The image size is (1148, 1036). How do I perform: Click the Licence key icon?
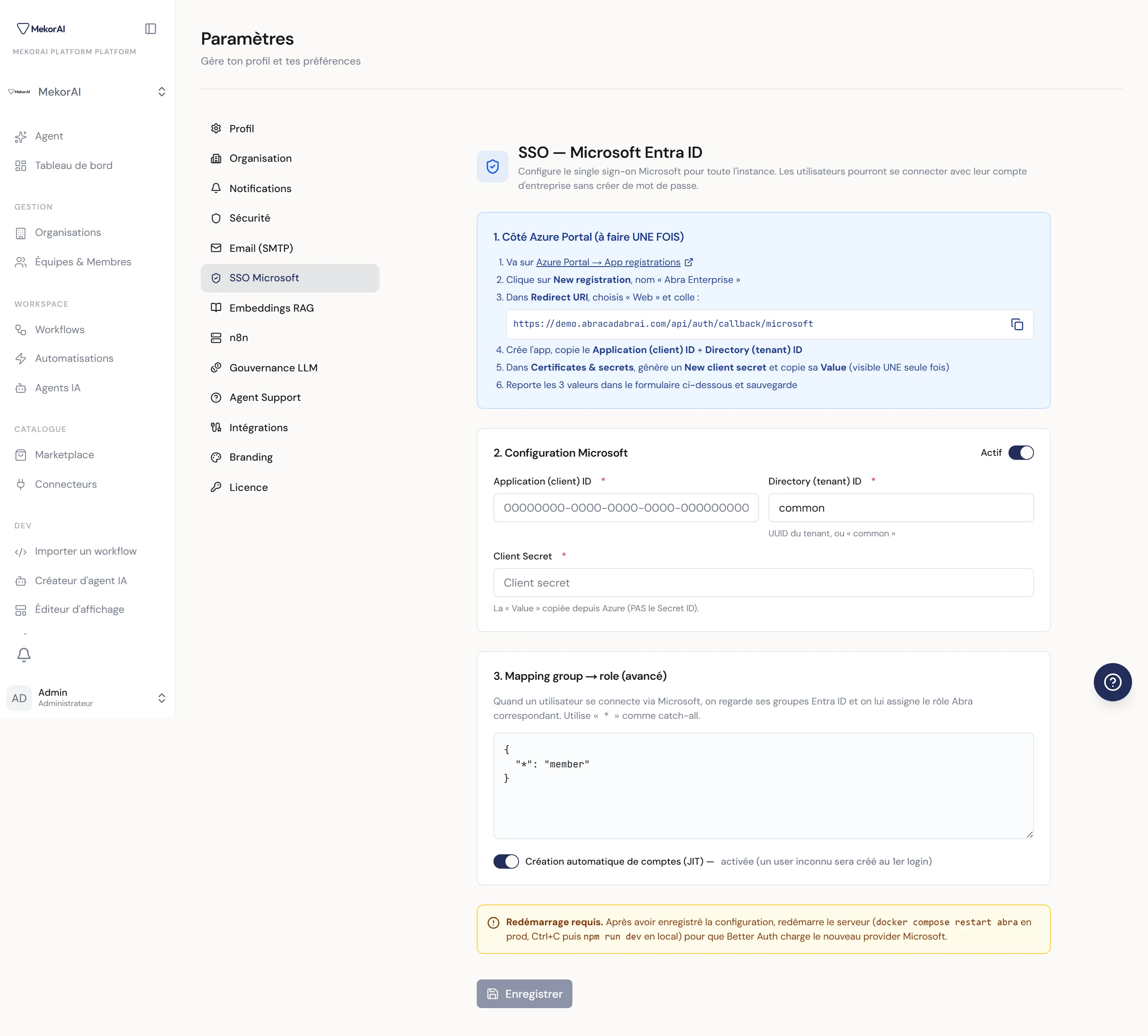click(x=216, y=487)
